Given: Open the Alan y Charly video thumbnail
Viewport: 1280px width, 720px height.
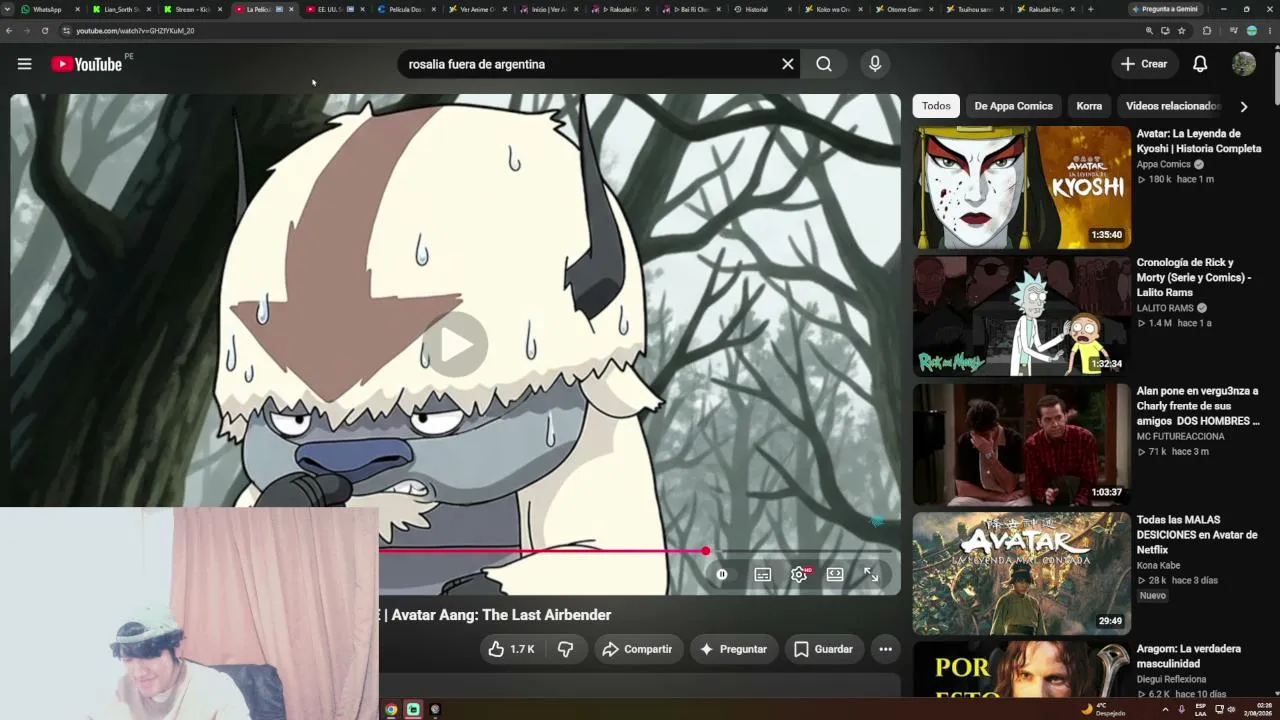Looking at the screenshot, I should point(1021,445).
